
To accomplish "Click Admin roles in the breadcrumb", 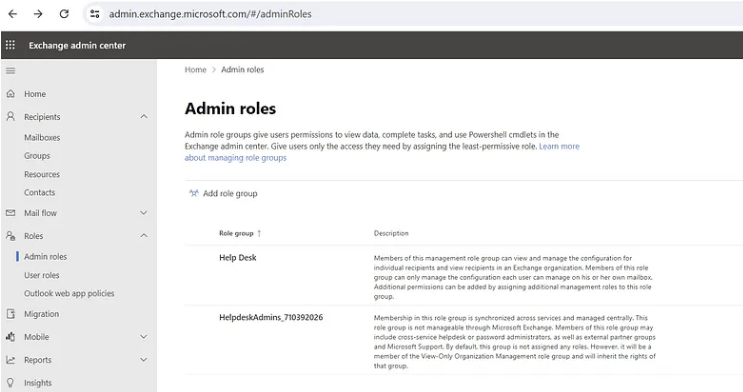I will click(242, 70).
